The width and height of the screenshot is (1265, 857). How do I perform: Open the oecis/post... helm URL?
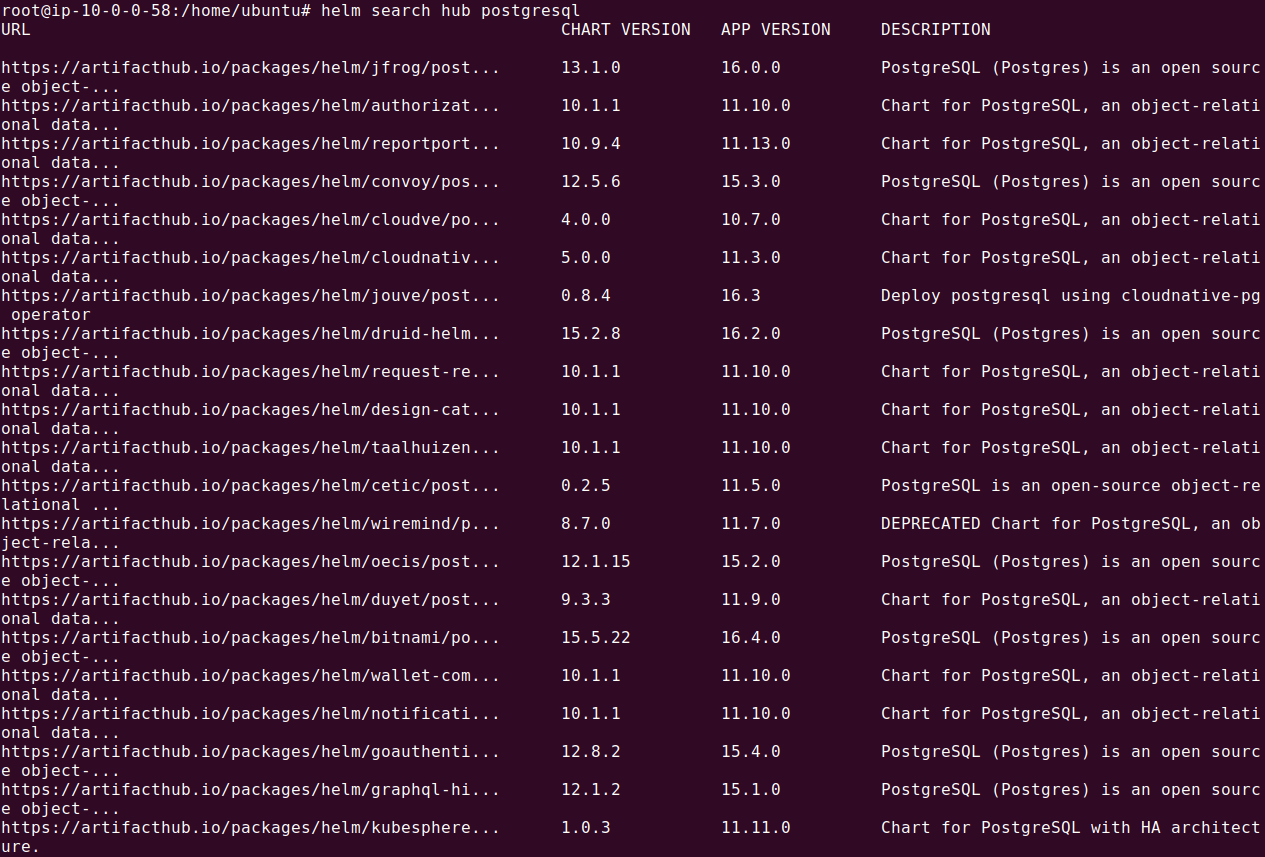click(x=250, y=562)
